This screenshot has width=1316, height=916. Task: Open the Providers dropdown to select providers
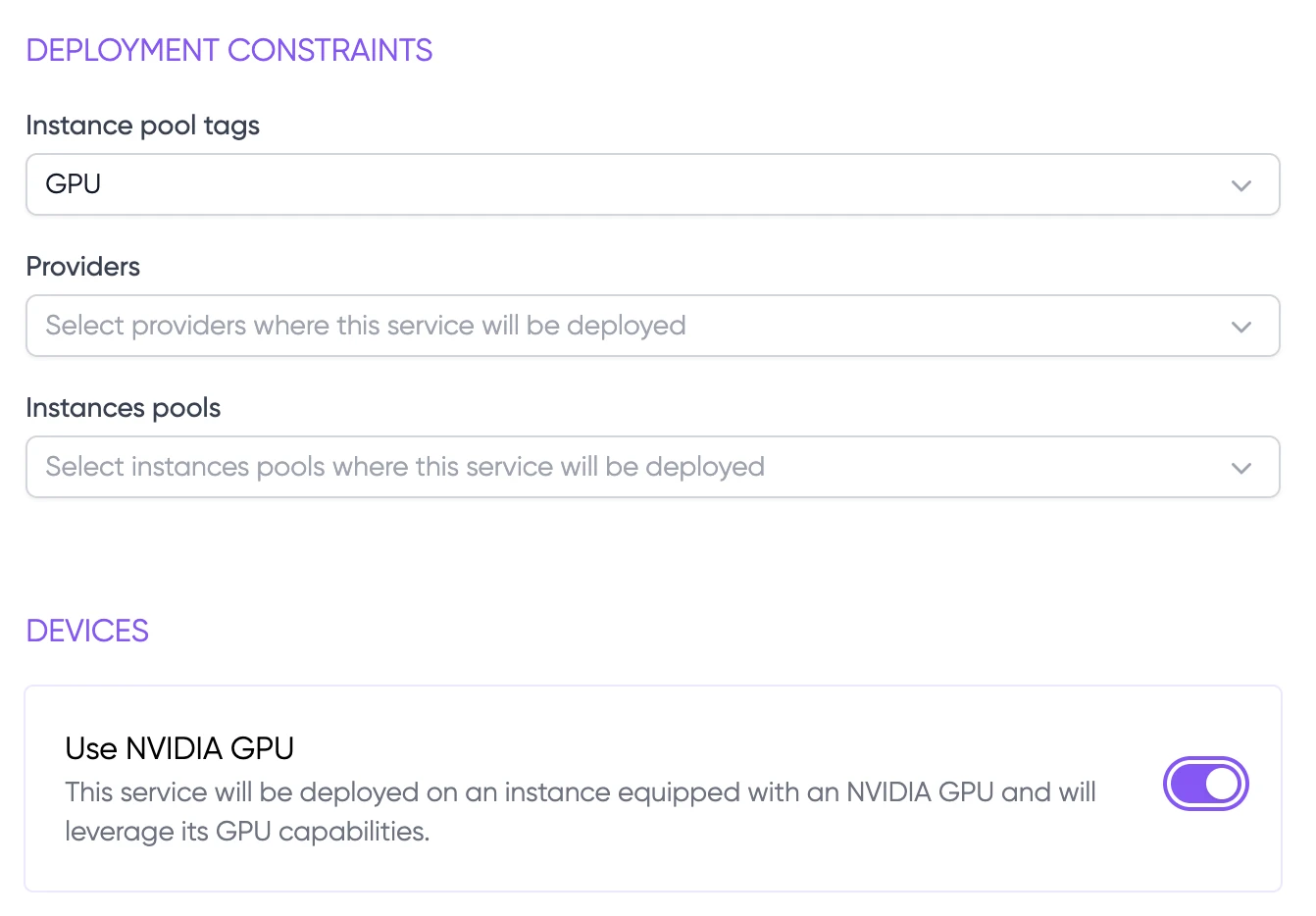pyautogui.click(x=652, y=326)
